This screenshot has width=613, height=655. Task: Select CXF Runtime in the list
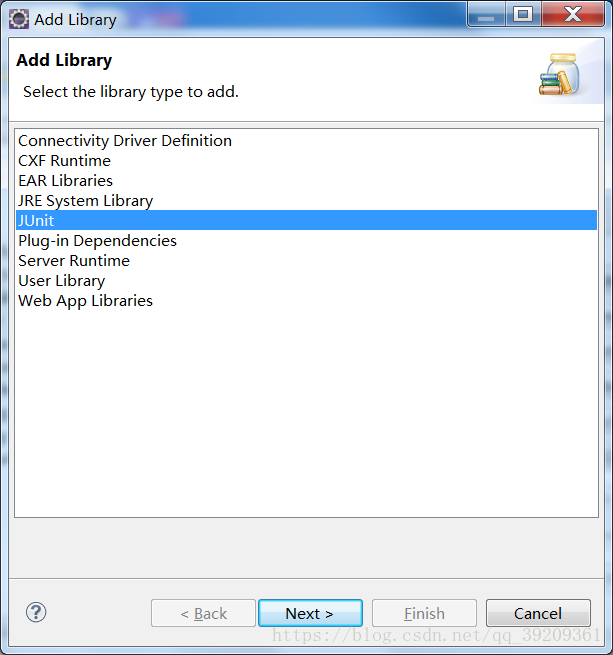point(306,161)
